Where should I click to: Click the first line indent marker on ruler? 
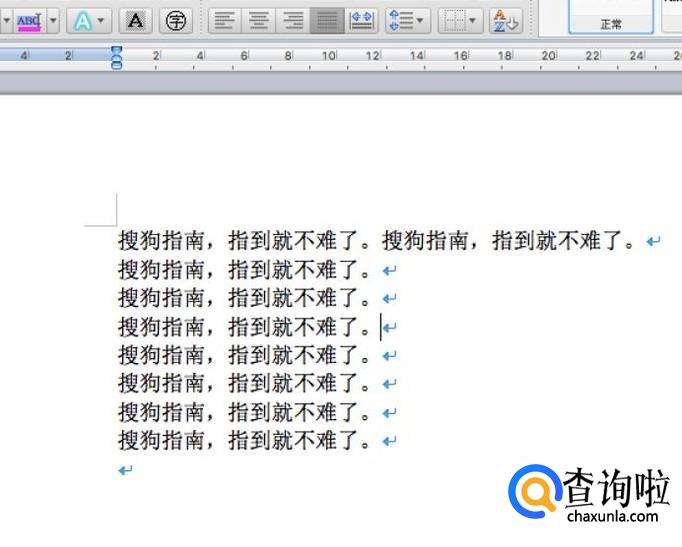coord(117,50)
